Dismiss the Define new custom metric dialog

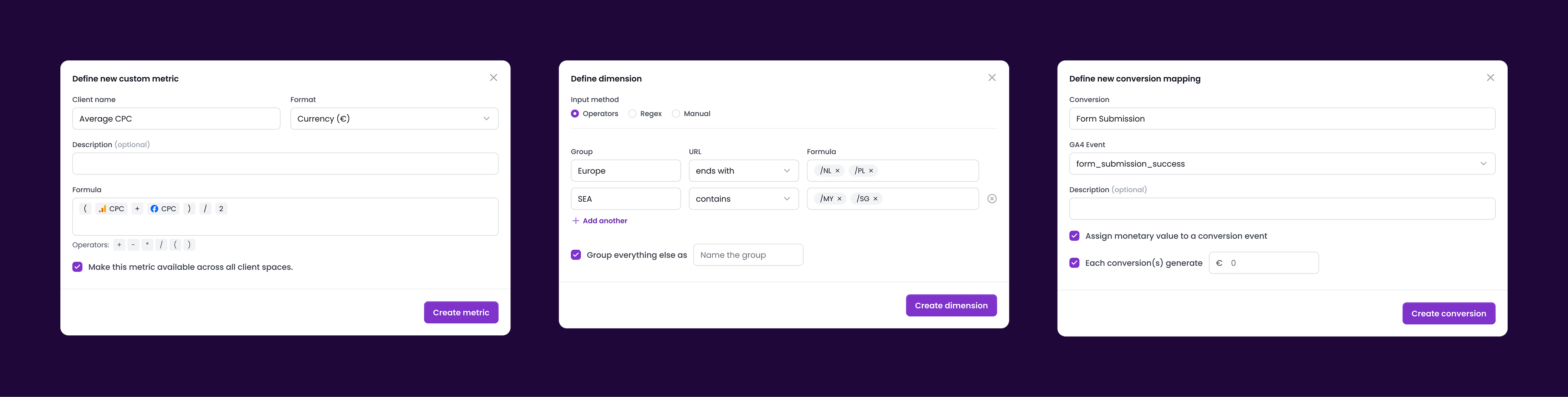(493, 77)
